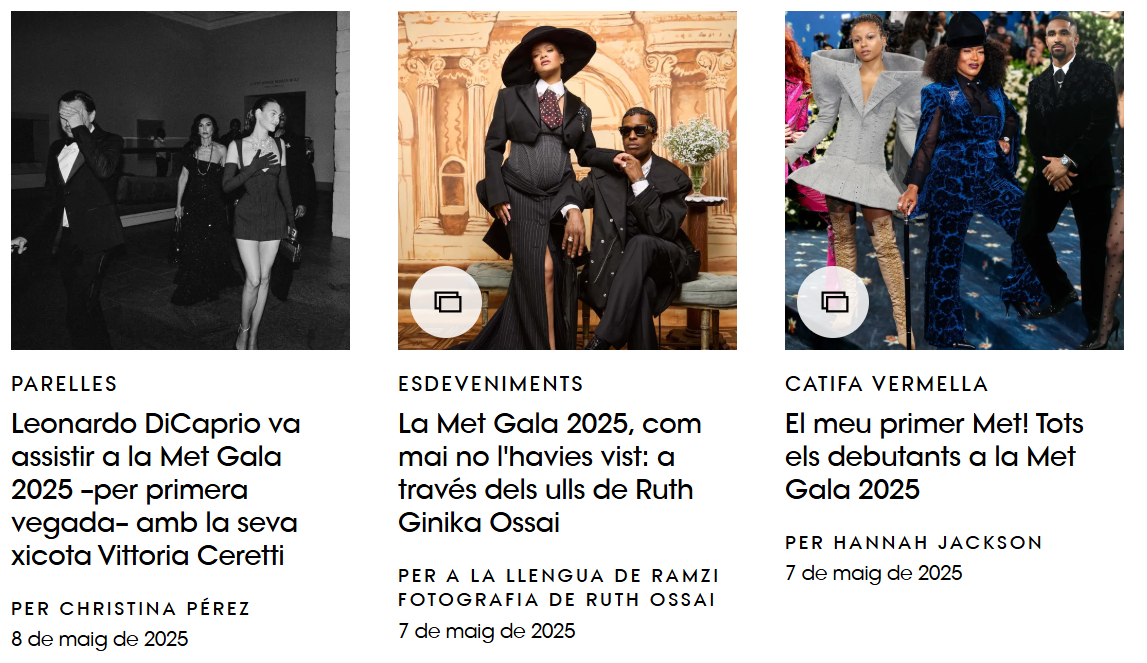
Task: Click the date under the Ruth Ossai credit
Action: (x=487, y=632)
